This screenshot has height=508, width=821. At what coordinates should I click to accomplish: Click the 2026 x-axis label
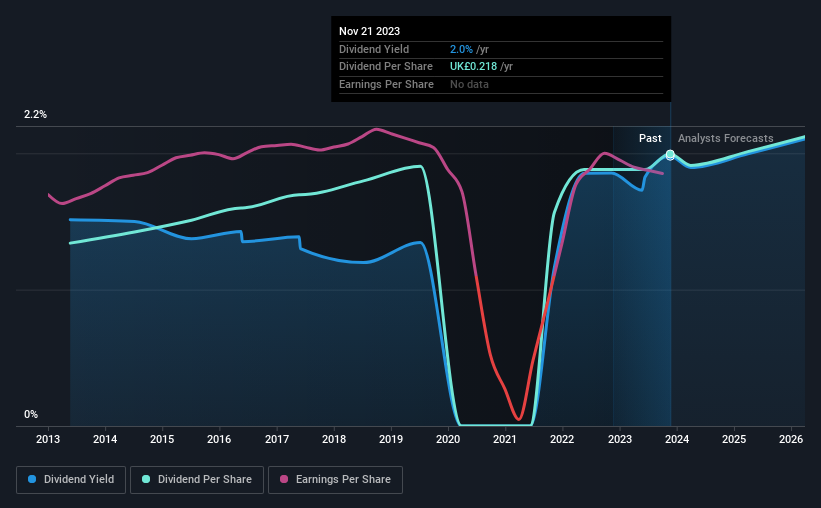791,439
